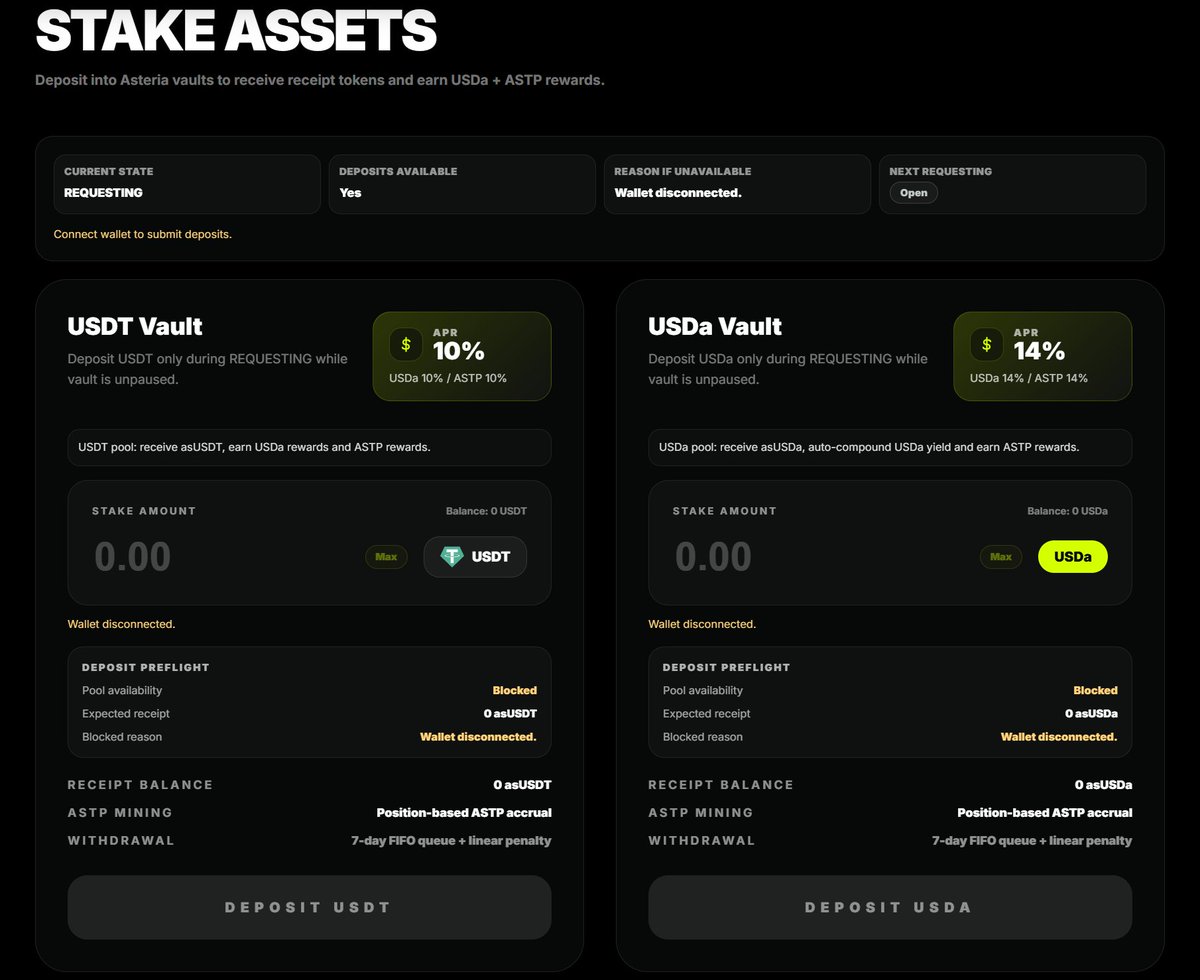The image size is (1200, 980).
Task: Click 'Connect wallet to submit deposits.' notice
Action: 143,234
